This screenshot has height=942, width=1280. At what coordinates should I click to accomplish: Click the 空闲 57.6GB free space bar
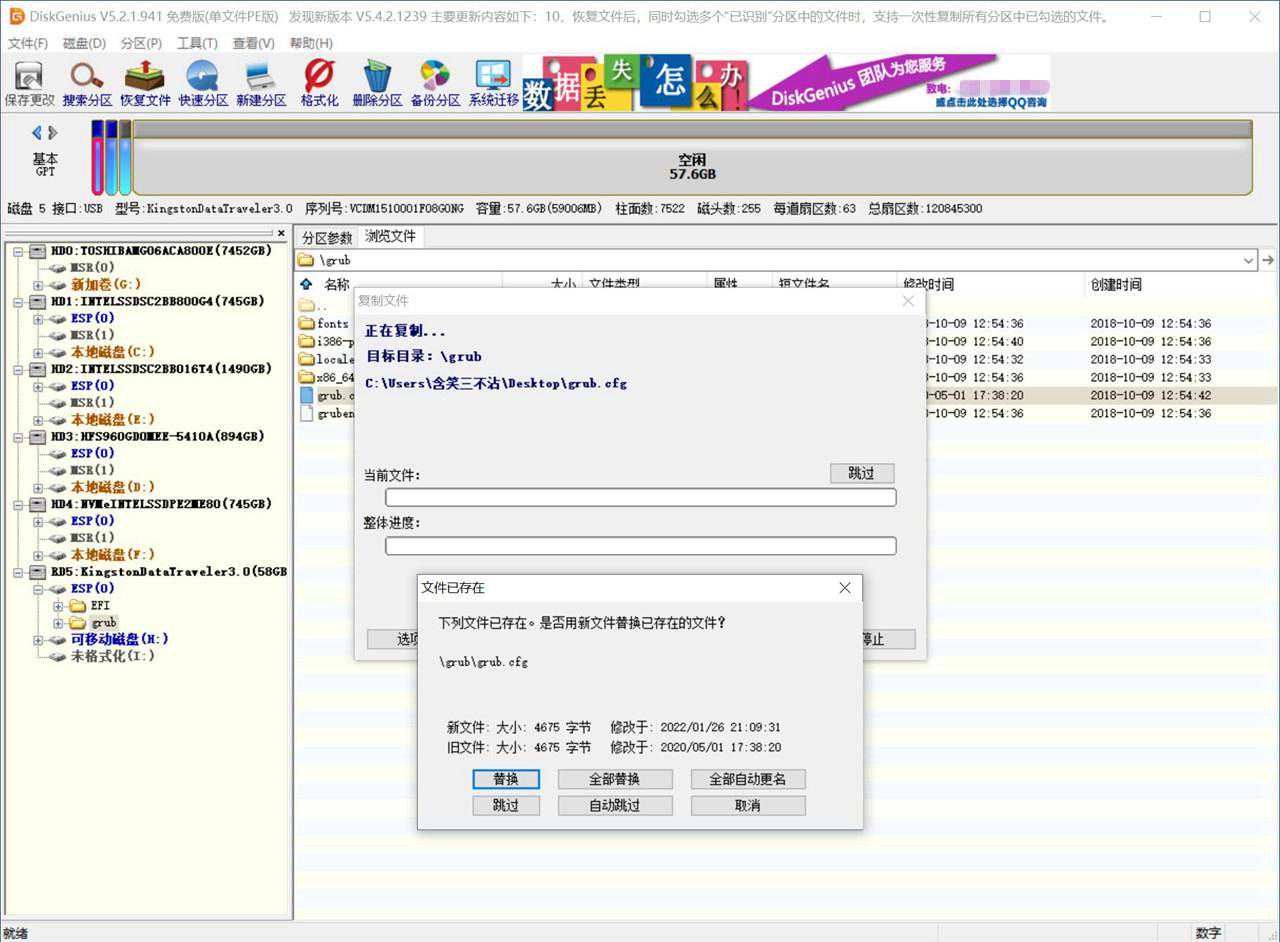(x=692, y=166)
